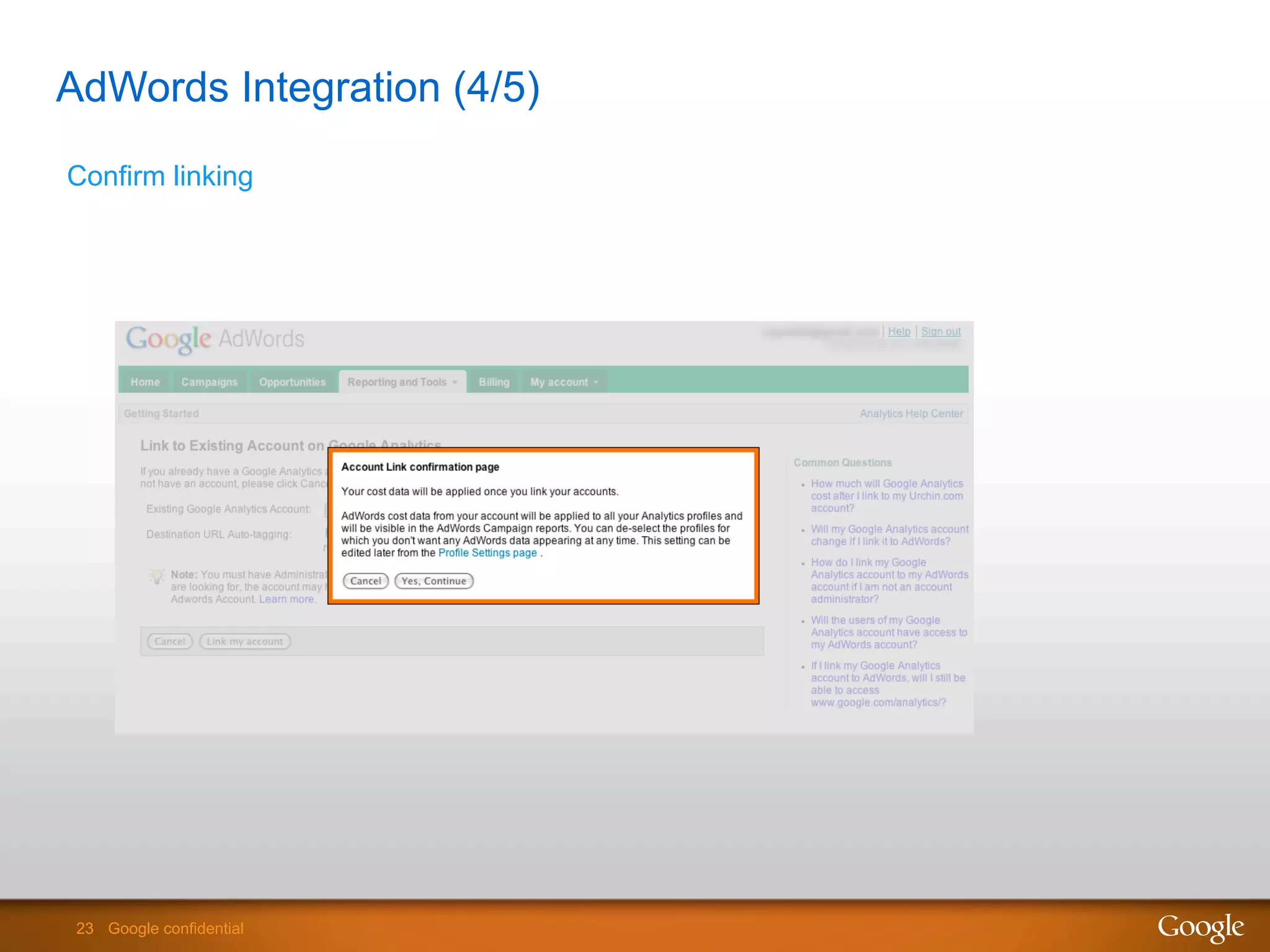Screen dimensions: 1270x952
Task: Open question 'Will my Google Analytics account change'
Action: [x=889, y=535]
